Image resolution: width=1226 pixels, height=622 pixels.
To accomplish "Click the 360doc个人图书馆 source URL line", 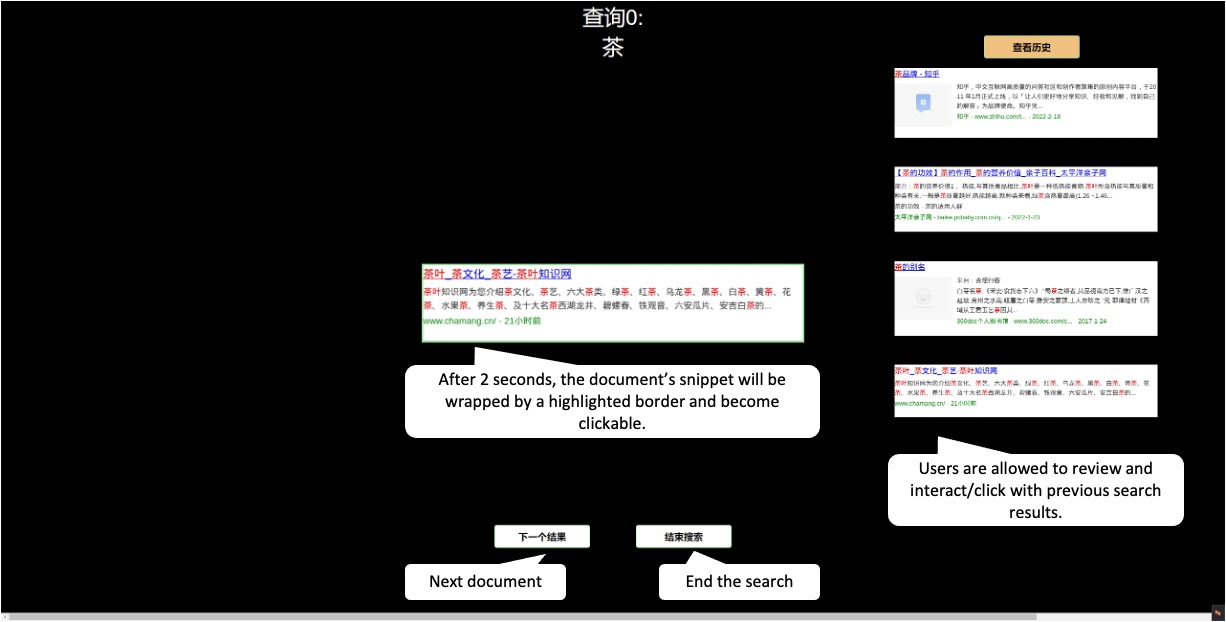I will [1031, 322].
